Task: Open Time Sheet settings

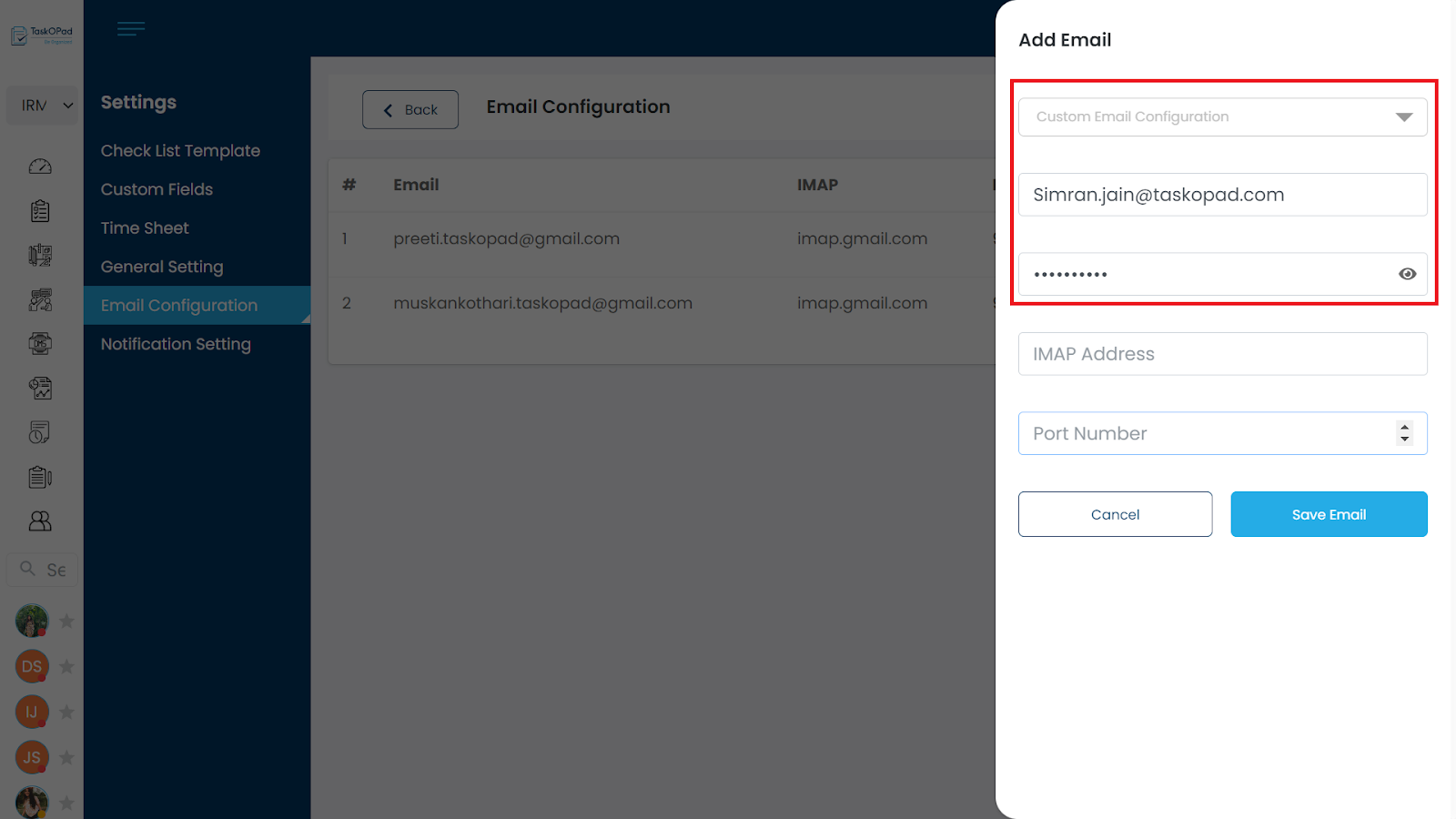Action: pos(145,228)
